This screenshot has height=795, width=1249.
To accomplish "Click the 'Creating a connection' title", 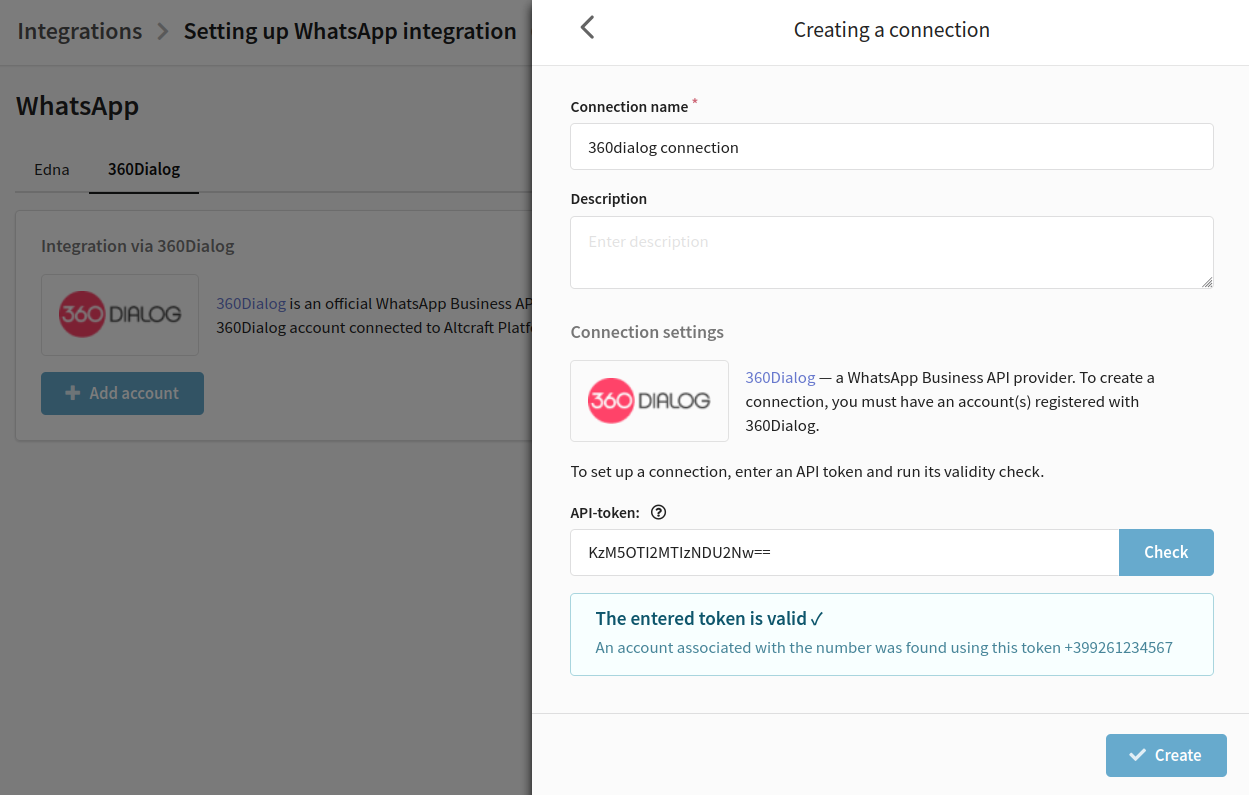I will coord(892,30).
